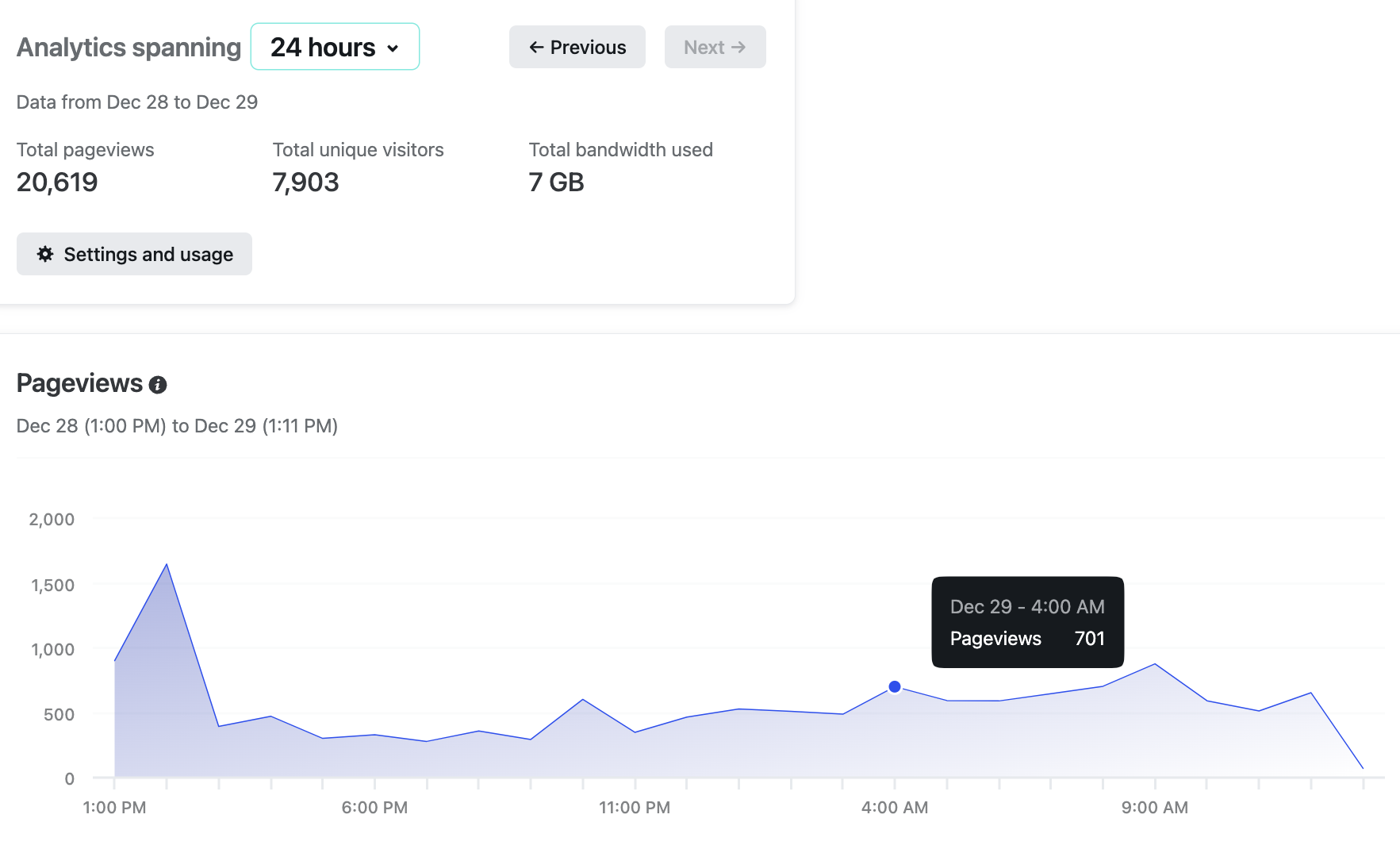Click the 1:00 PM x-axis label
The width and height of the screenshot is (1400, 849).
coord(114,808)
